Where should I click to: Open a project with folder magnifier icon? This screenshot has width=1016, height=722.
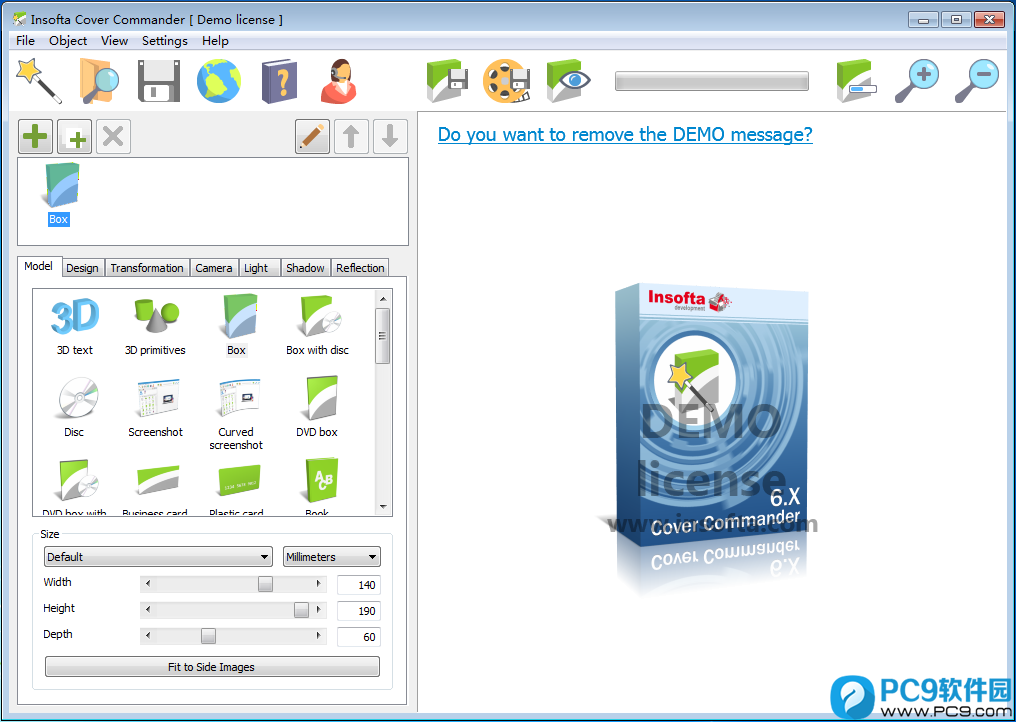point(98,80)
